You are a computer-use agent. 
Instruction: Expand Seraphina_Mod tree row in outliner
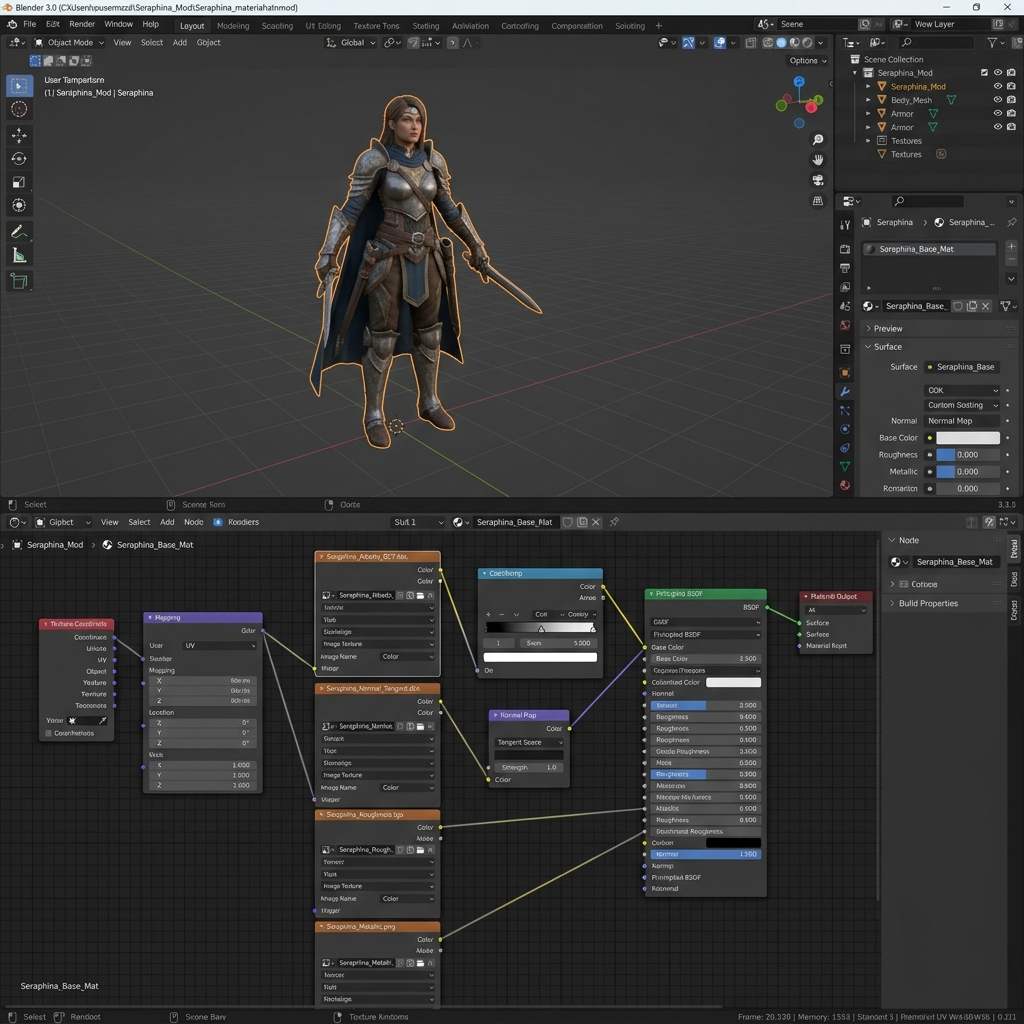(x=868, y=86)
